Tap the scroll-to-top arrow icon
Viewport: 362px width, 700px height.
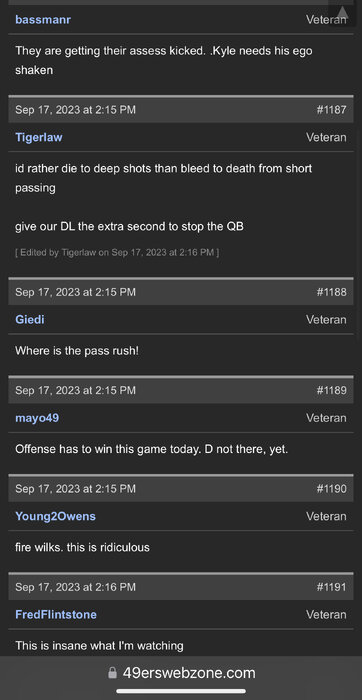[x=342, y=12]
